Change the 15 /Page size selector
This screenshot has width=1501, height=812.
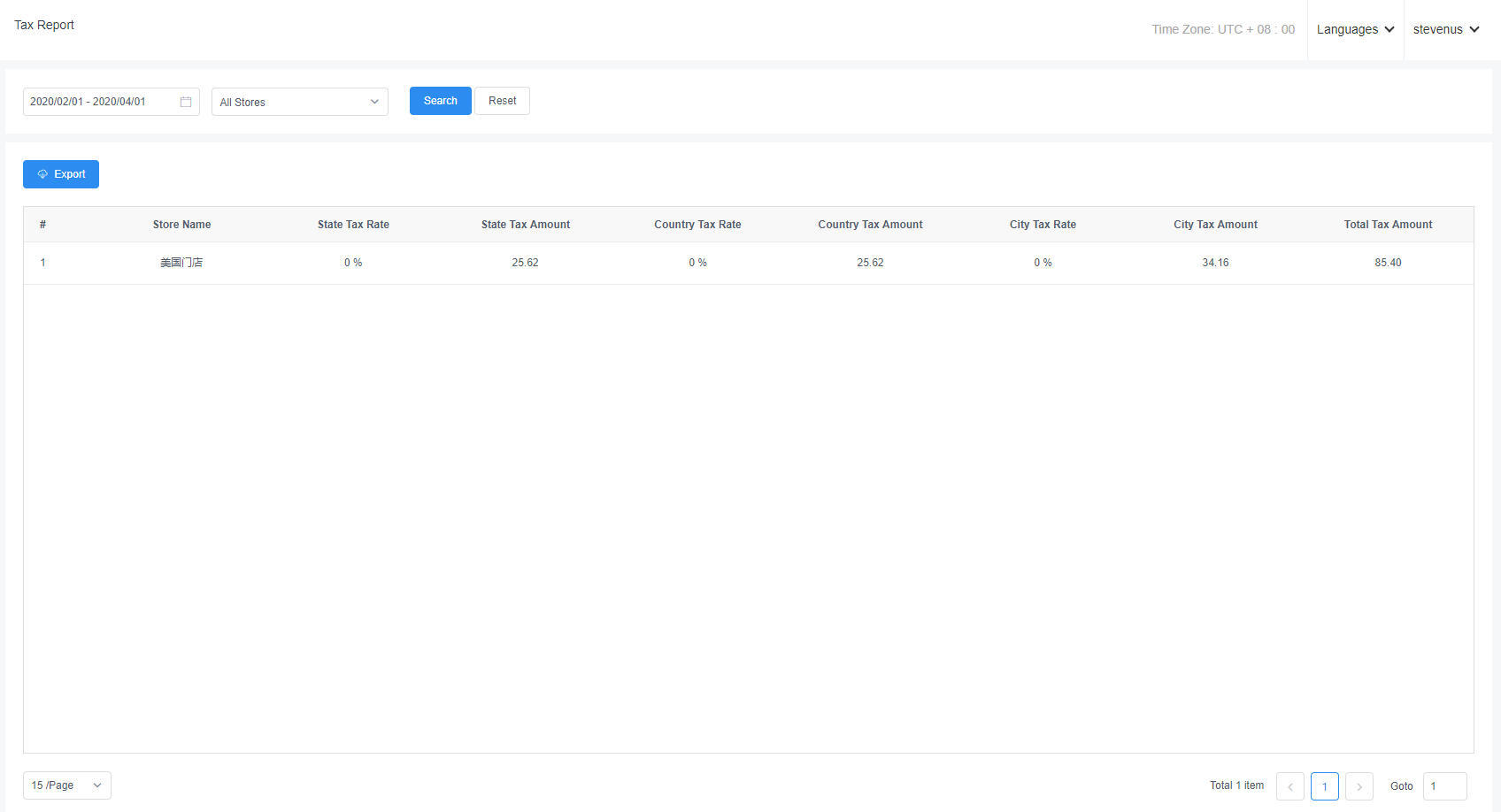(x=66, y=785)
